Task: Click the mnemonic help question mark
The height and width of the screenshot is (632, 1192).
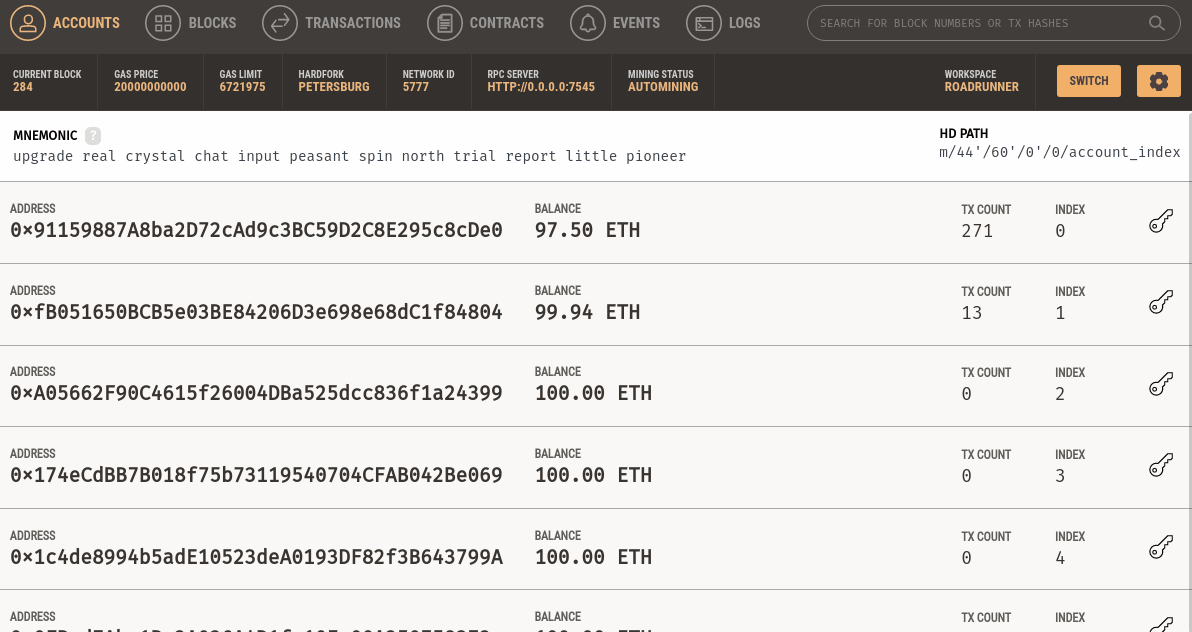Action: (93, 136)
